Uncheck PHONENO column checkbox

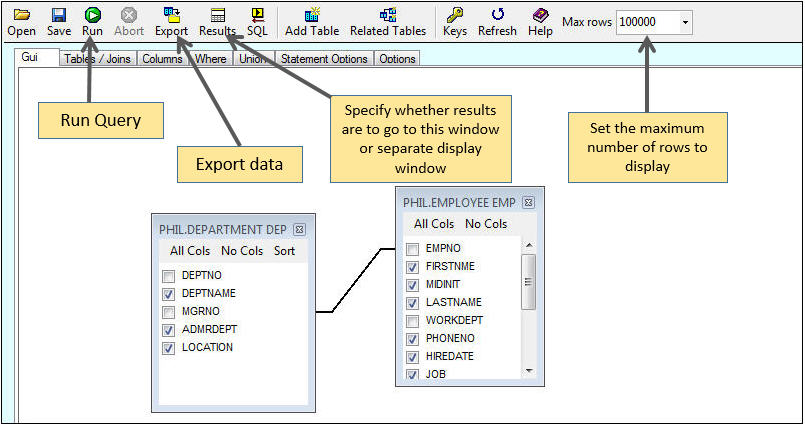point(412,339)
